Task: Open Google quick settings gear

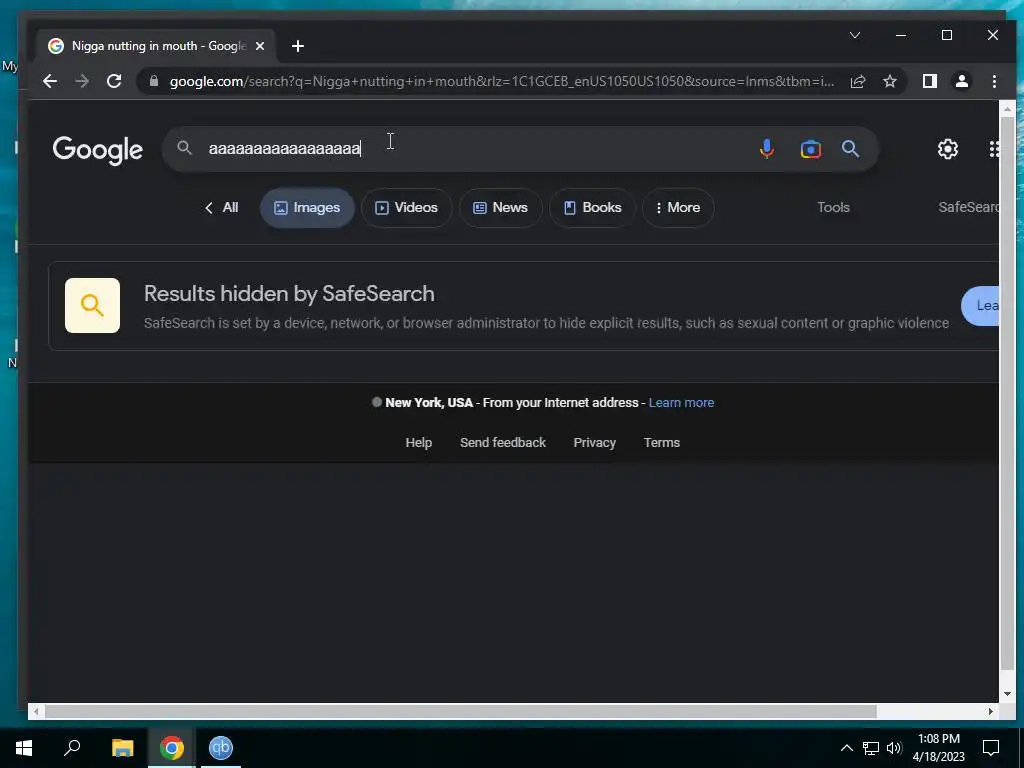Action: (x=948, y=149)
